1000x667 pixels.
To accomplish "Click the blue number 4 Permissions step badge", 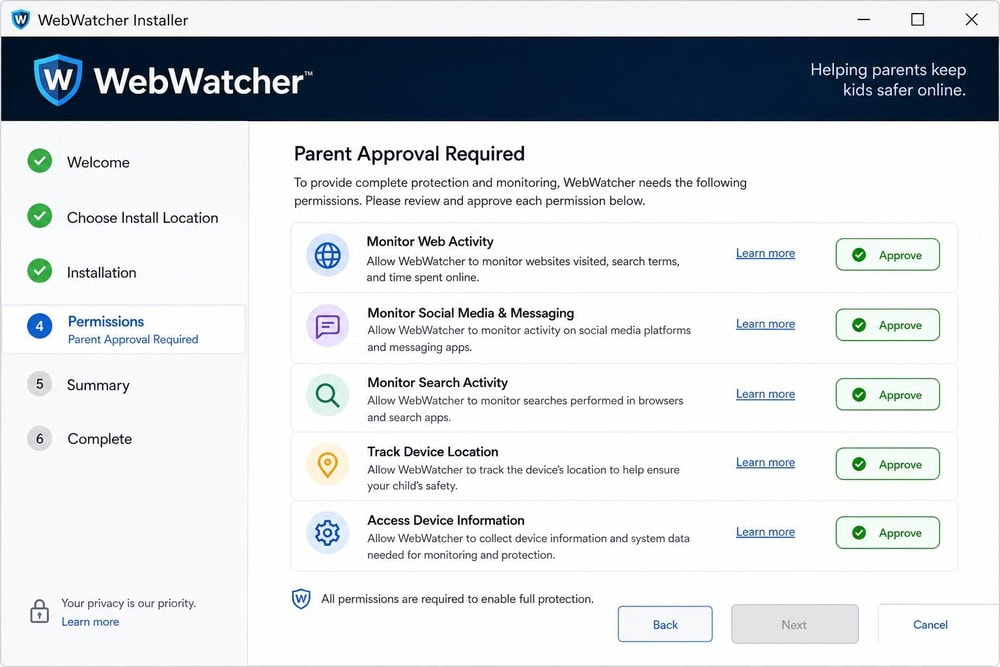I will pos(40,326).
